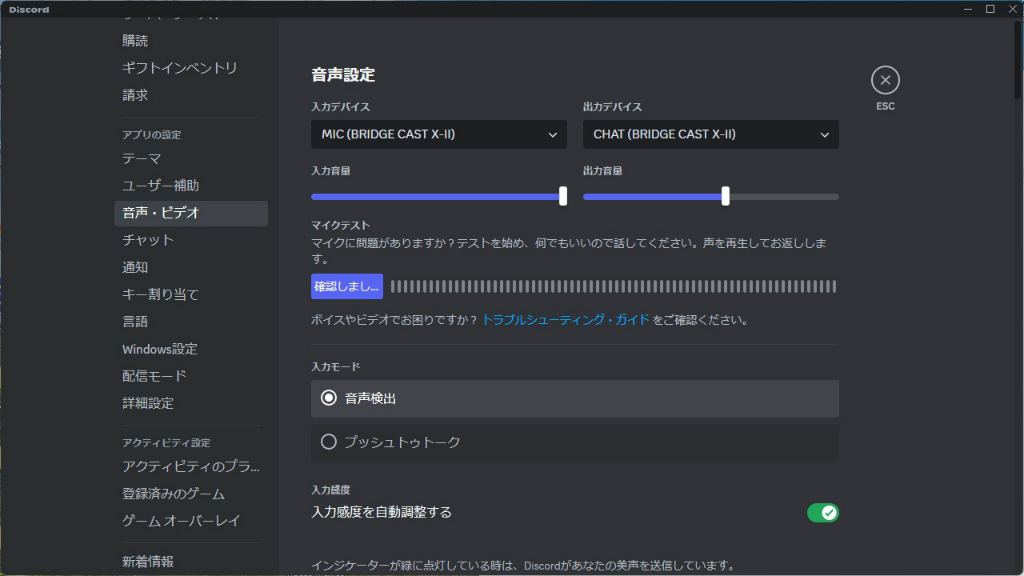This screenshot has height=576, width=1024.
Task: Open the 出力デバイス CHAT dropdown
Action: coord(711,135)
